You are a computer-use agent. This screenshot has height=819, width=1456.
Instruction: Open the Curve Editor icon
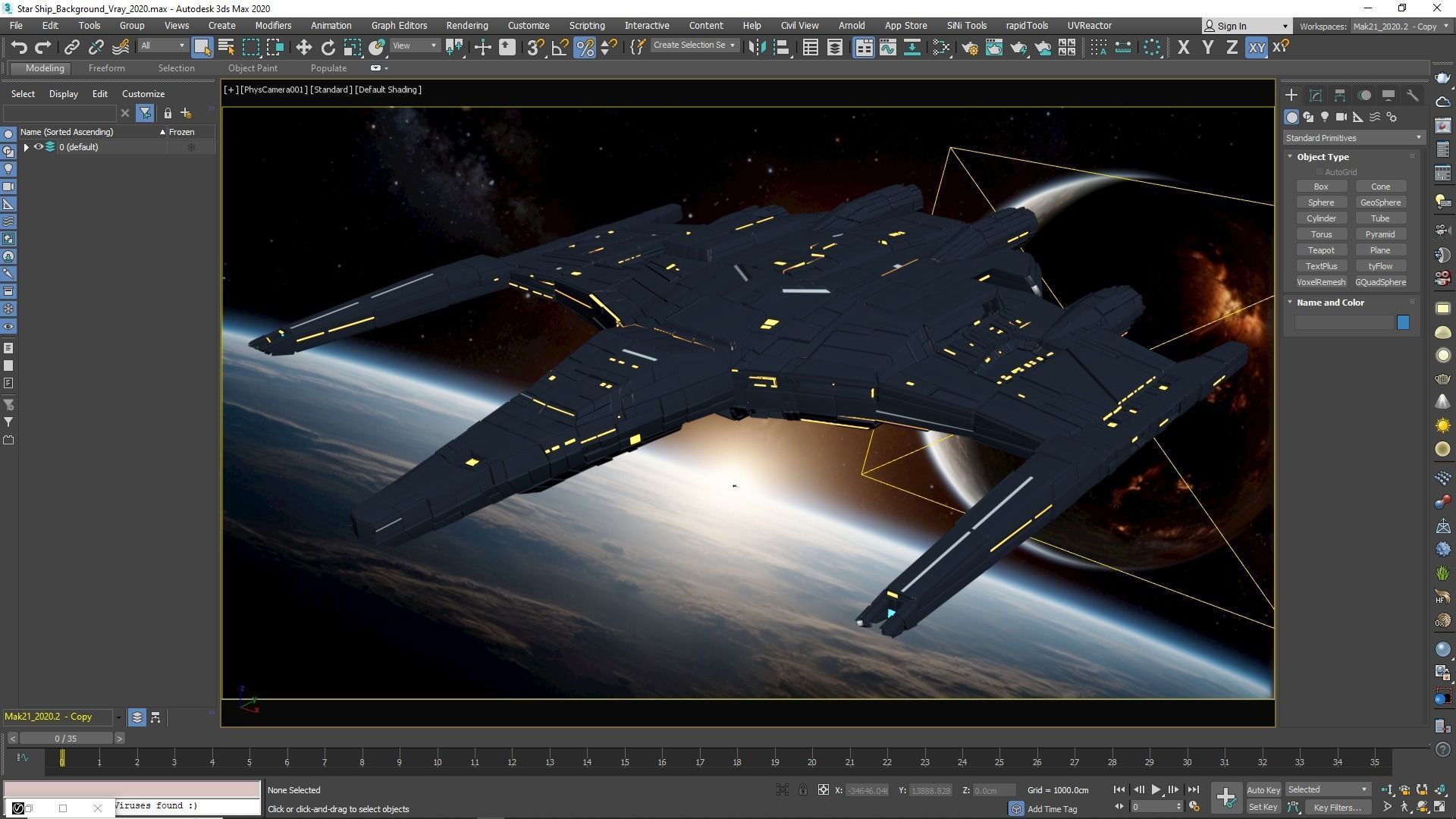point(887,47)
